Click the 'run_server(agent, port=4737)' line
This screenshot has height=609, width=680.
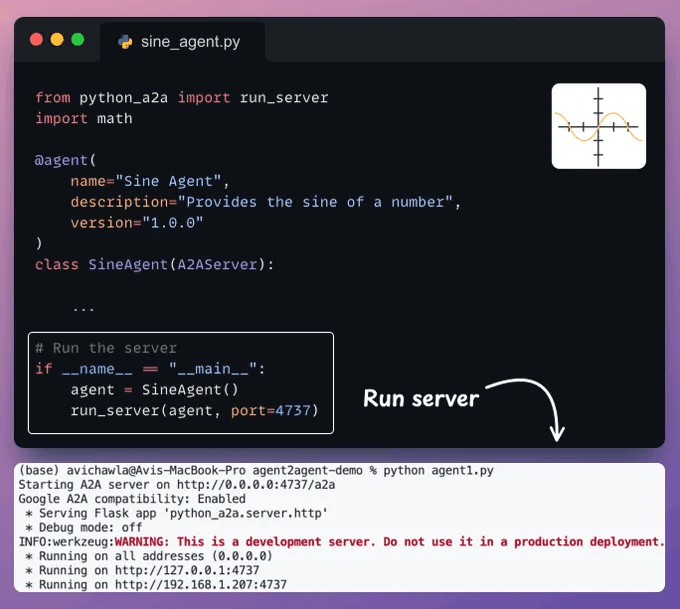pyautogui.click(x=194, y=410)
